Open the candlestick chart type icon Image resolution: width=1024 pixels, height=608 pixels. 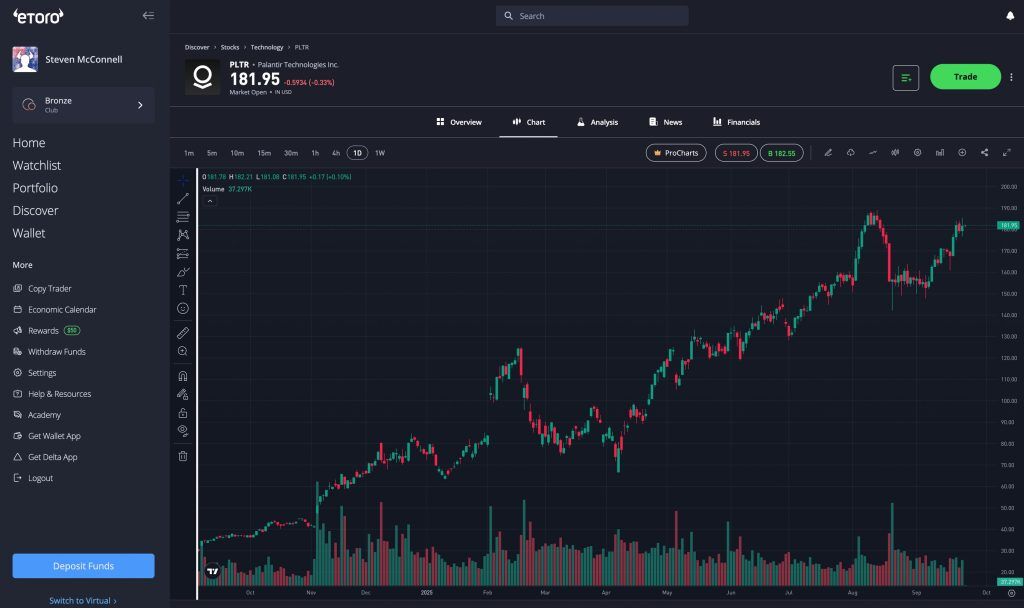895,153
